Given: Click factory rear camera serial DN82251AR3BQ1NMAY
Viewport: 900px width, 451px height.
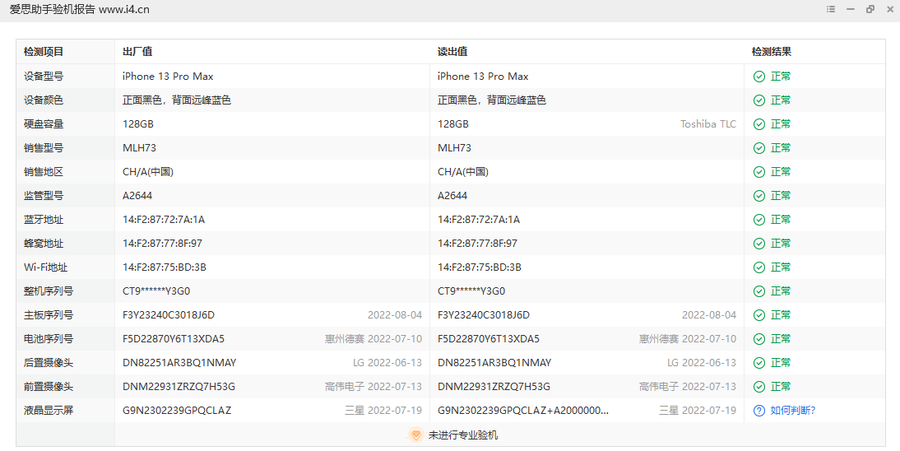Looking at the screenshot, I should pos(179,363).
